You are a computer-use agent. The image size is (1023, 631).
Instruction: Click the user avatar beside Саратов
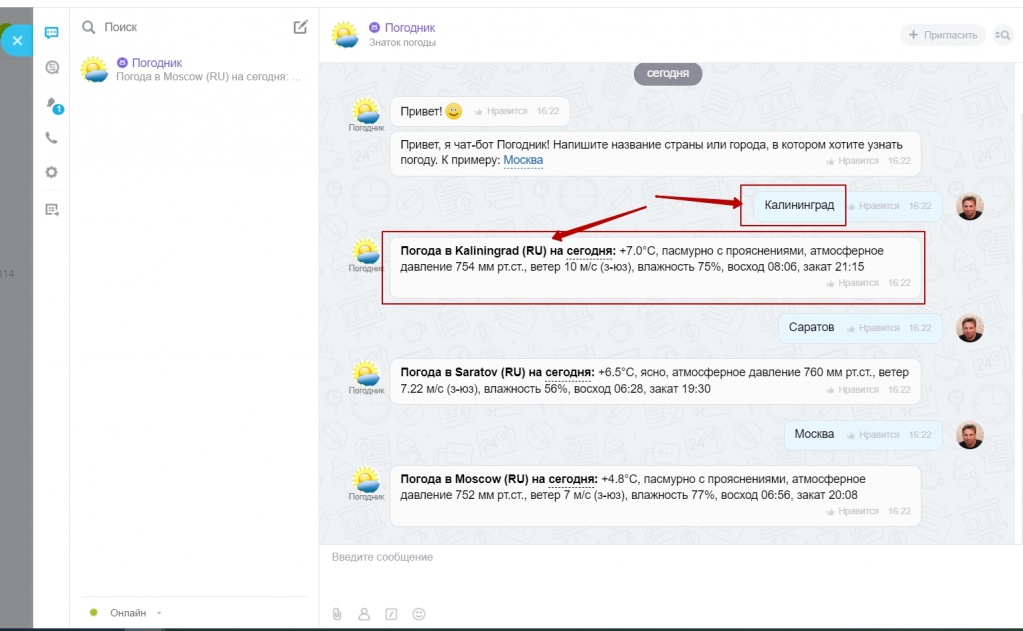point(970,328)
